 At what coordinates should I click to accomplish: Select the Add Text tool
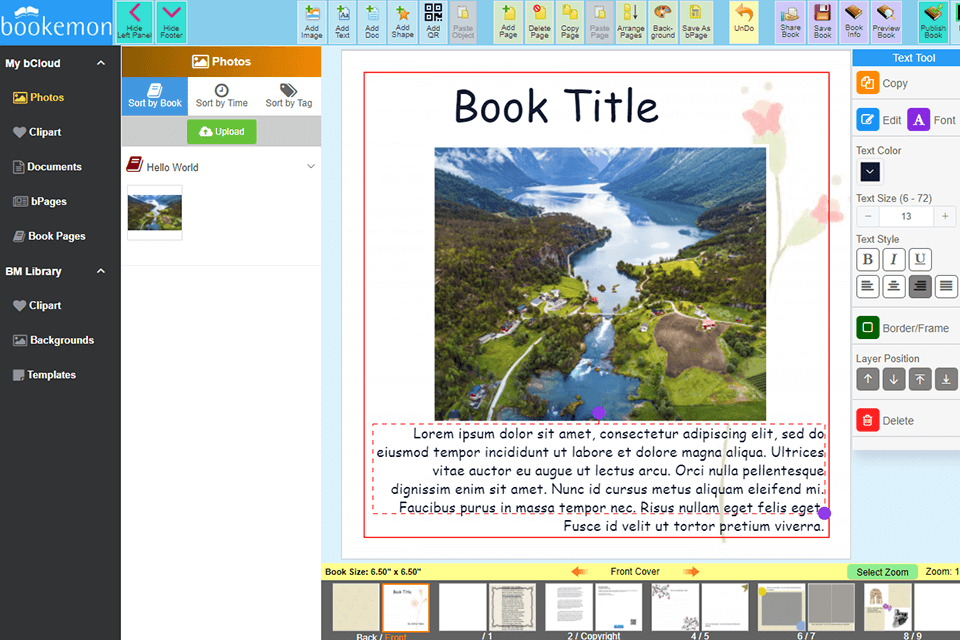point(342,21)
